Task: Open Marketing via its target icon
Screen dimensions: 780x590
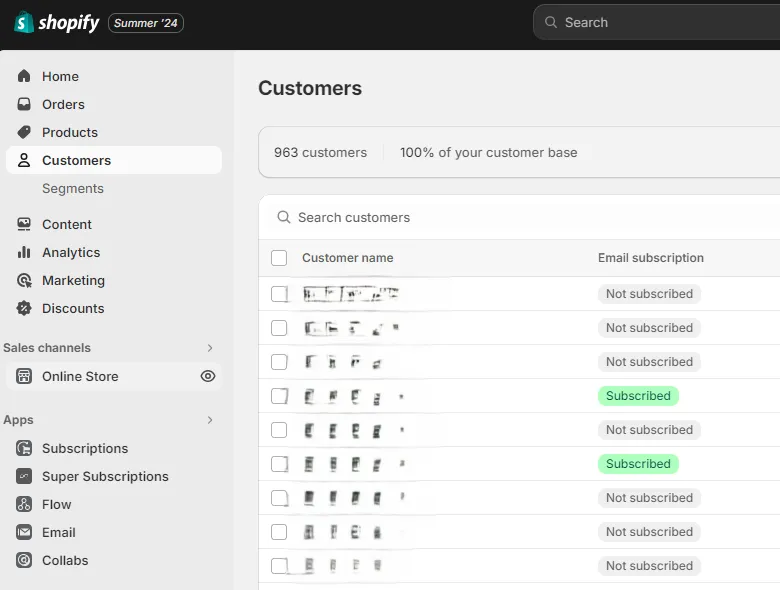Action: [x=24, y=280]
